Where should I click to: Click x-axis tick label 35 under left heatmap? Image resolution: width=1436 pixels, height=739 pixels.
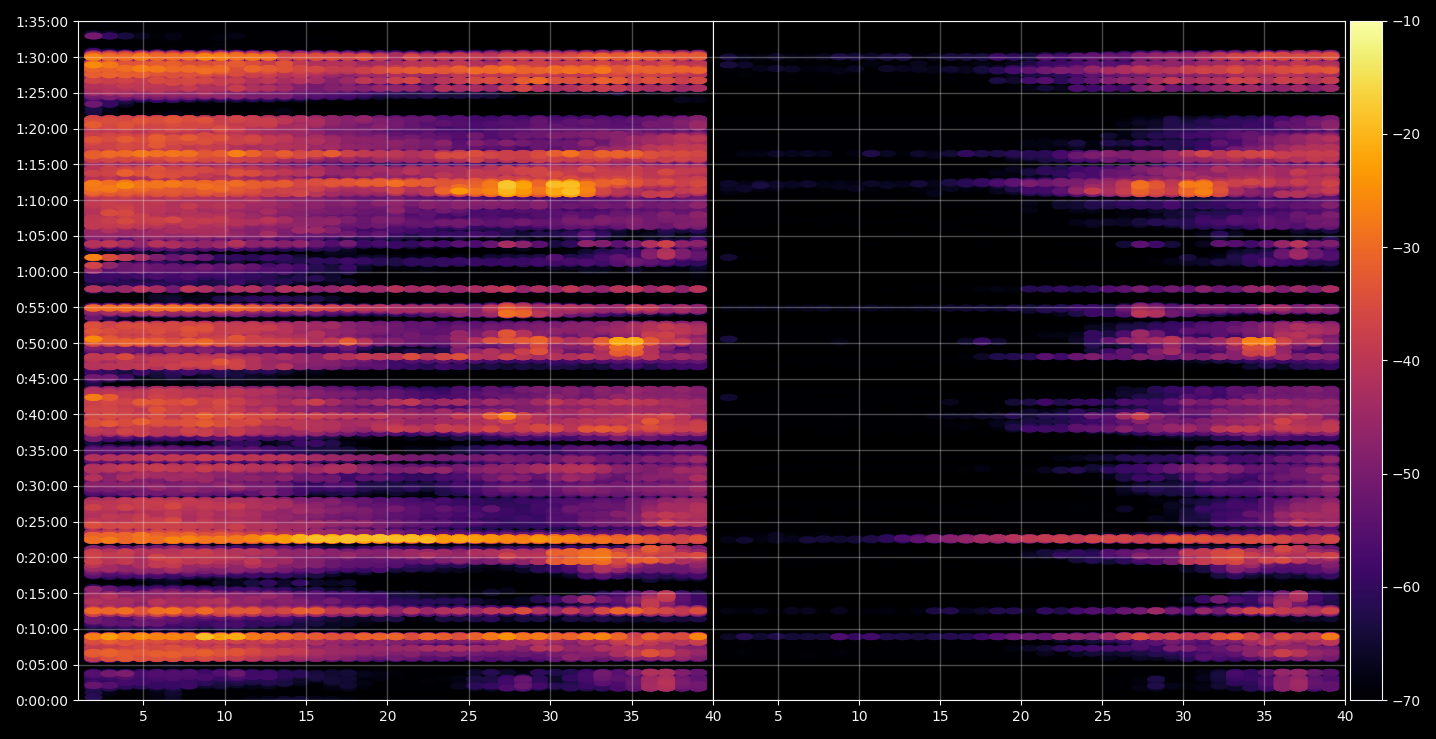[x=632, y=717]
